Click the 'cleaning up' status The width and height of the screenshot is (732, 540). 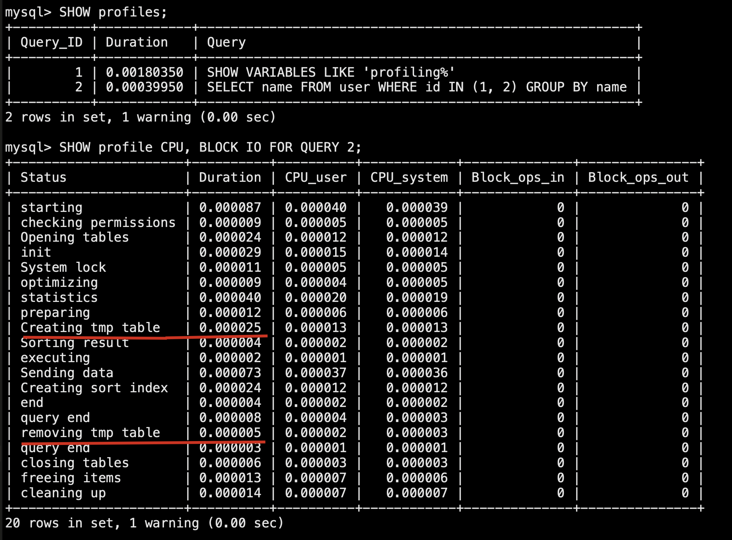(x=63, y=493)
